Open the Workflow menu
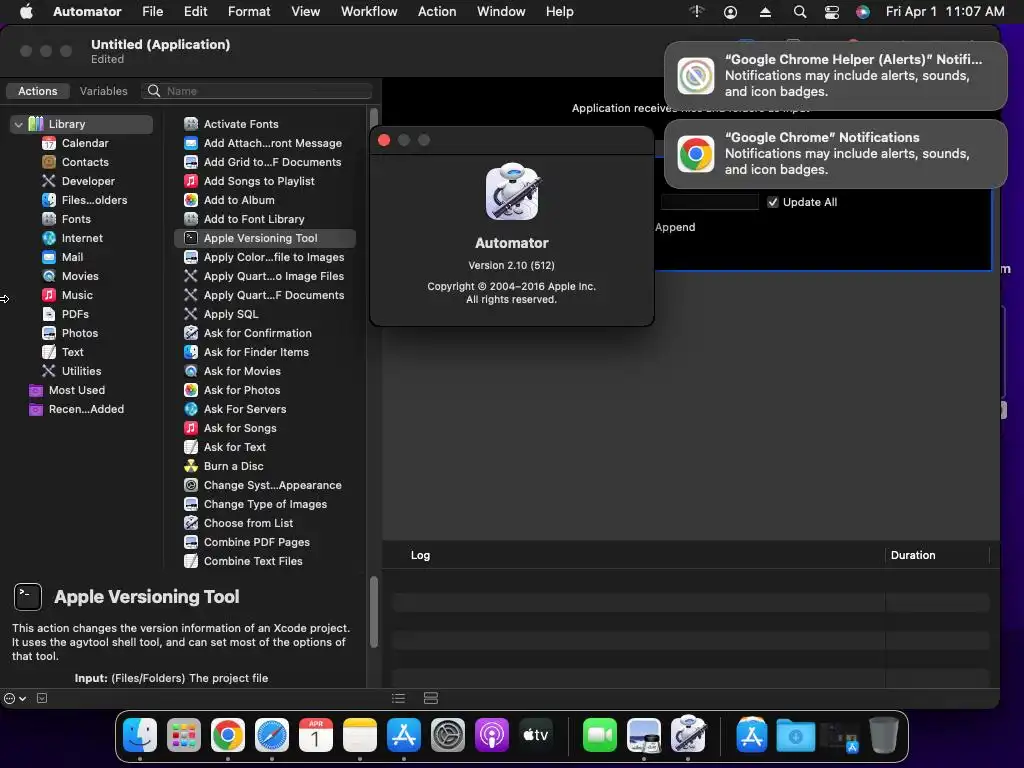1024x768 pixels. [x=369, y=11]
